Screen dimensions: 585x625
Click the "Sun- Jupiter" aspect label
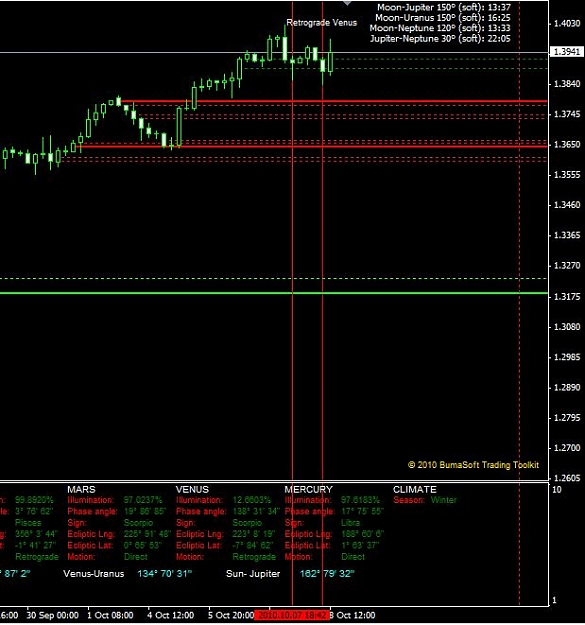point(253,574)
